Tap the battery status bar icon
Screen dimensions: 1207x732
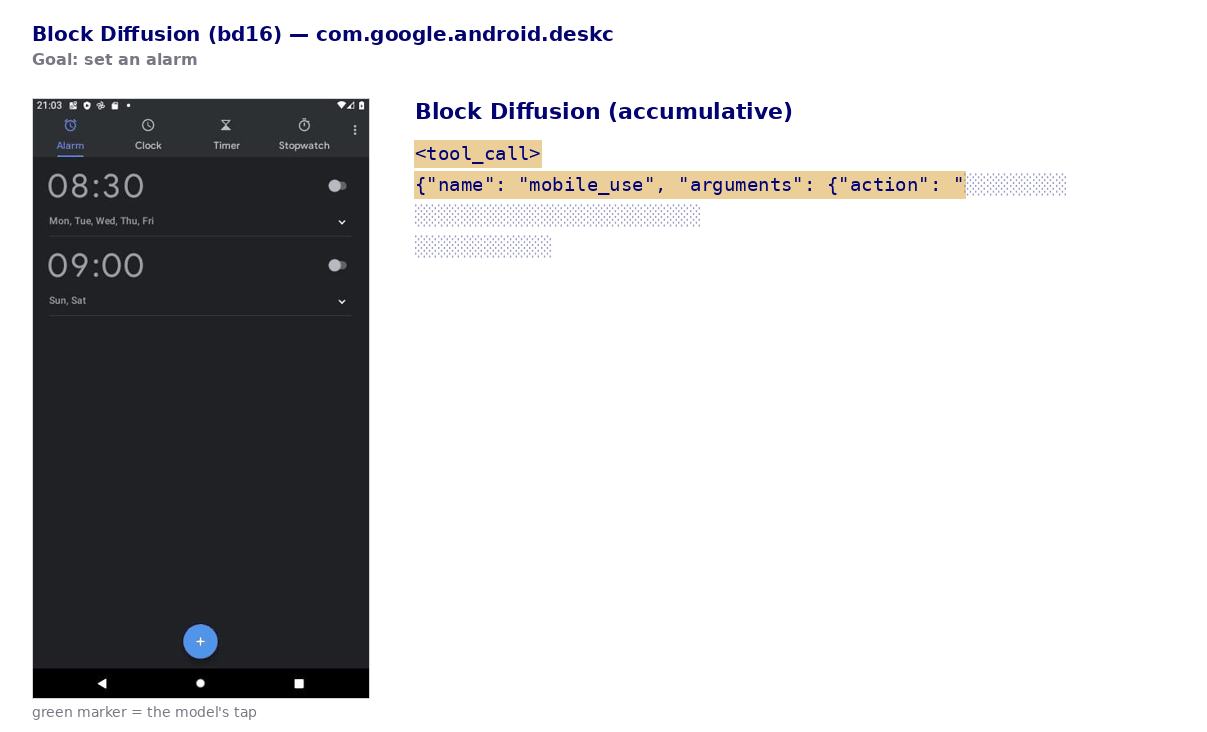362,105
